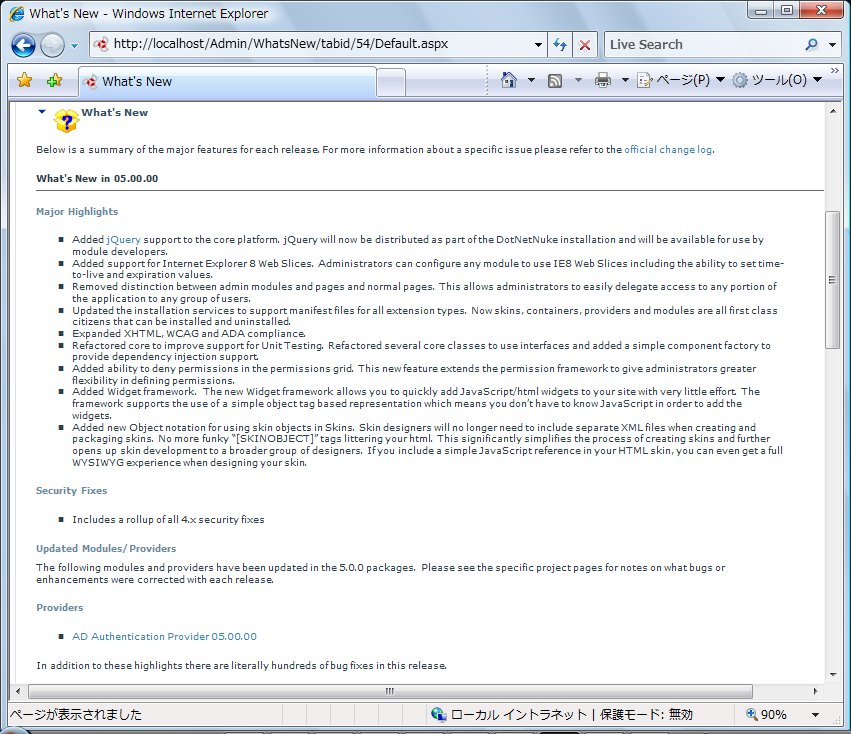The height and width of the screenshot is (734, 851).
Task: Click the browser Forward arrow button
Action: click(52, 45)
